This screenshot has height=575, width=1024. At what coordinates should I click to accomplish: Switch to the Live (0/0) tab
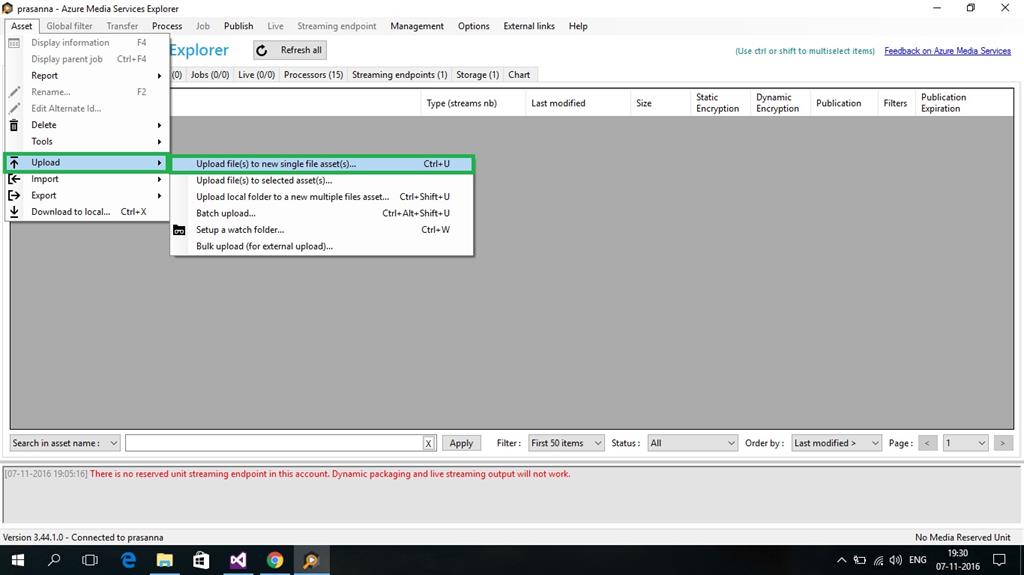tap(257, 74)
